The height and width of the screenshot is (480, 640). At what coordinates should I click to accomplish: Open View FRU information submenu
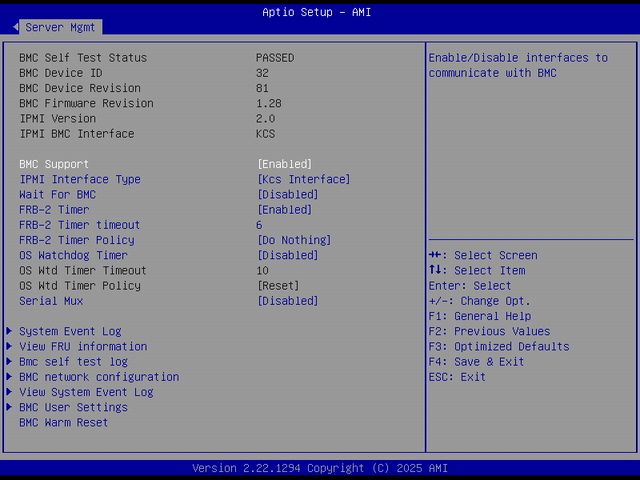point(83,347)
